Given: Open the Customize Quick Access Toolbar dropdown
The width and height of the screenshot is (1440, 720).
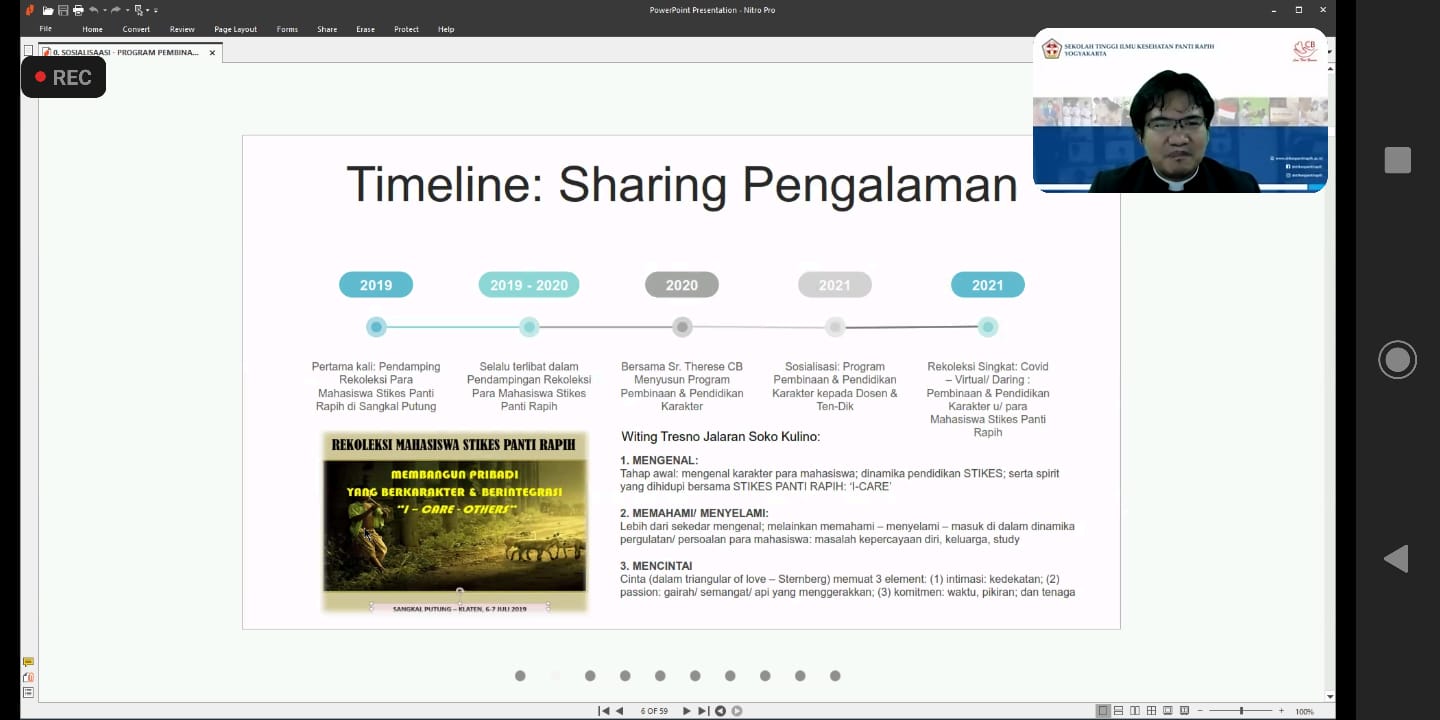Looking at the screenshot, I should [156, 10].
